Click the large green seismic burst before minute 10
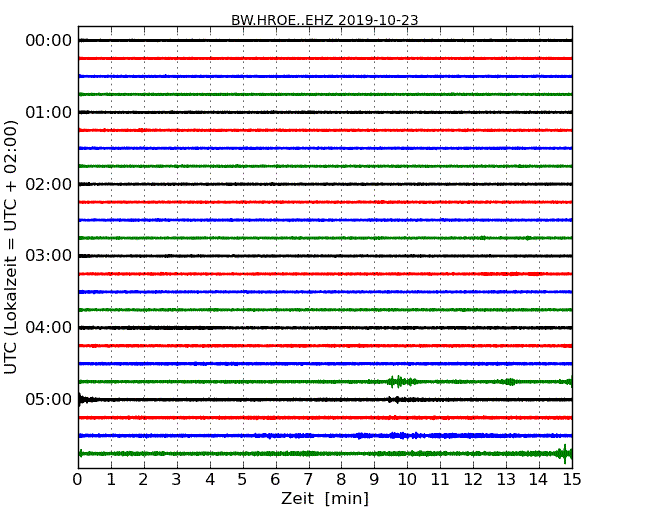This screenshot has height=520, width=650. (x=401, y=381)
